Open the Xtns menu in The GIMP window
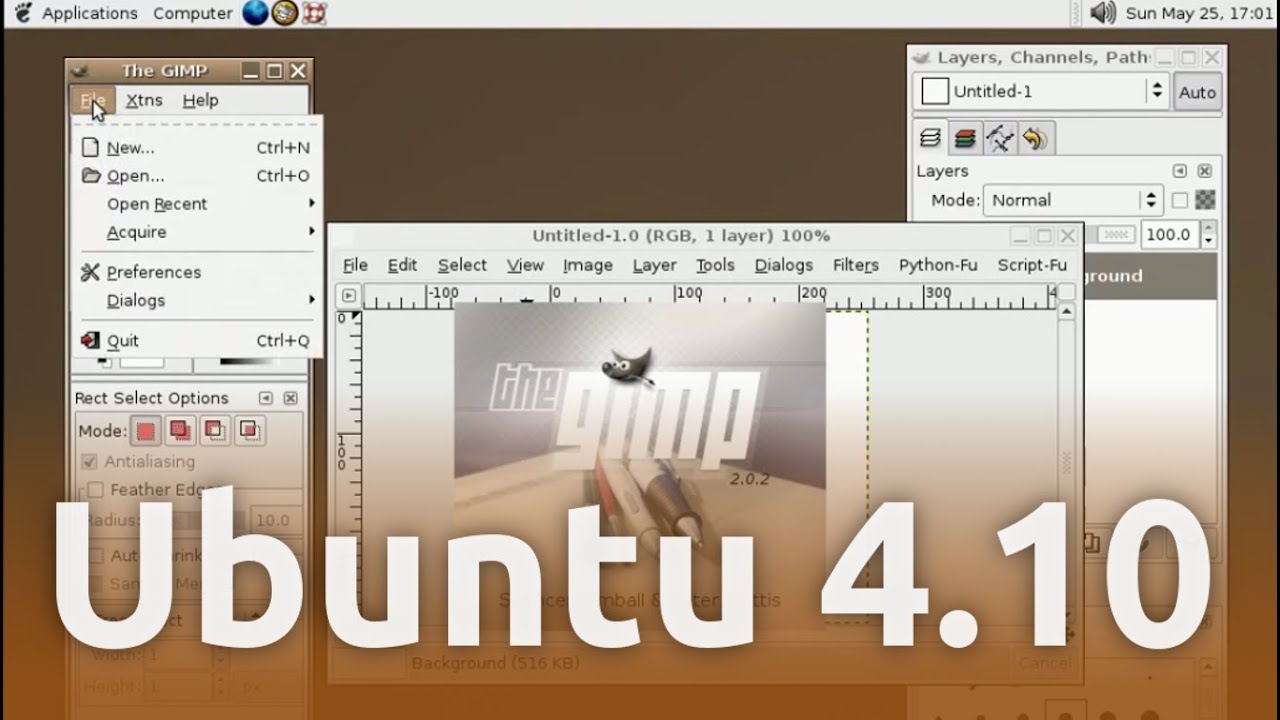Viewport: 1280px width, 720px height. pyautogui.click(x=144, y=100)
